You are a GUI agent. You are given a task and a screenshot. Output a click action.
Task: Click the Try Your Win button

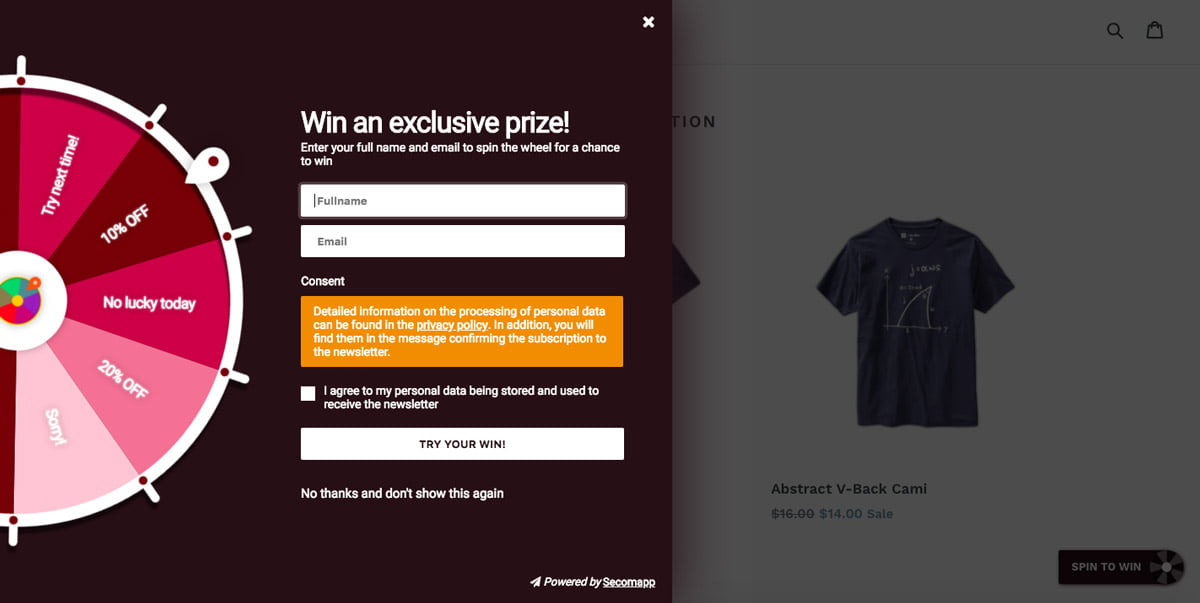462,444
